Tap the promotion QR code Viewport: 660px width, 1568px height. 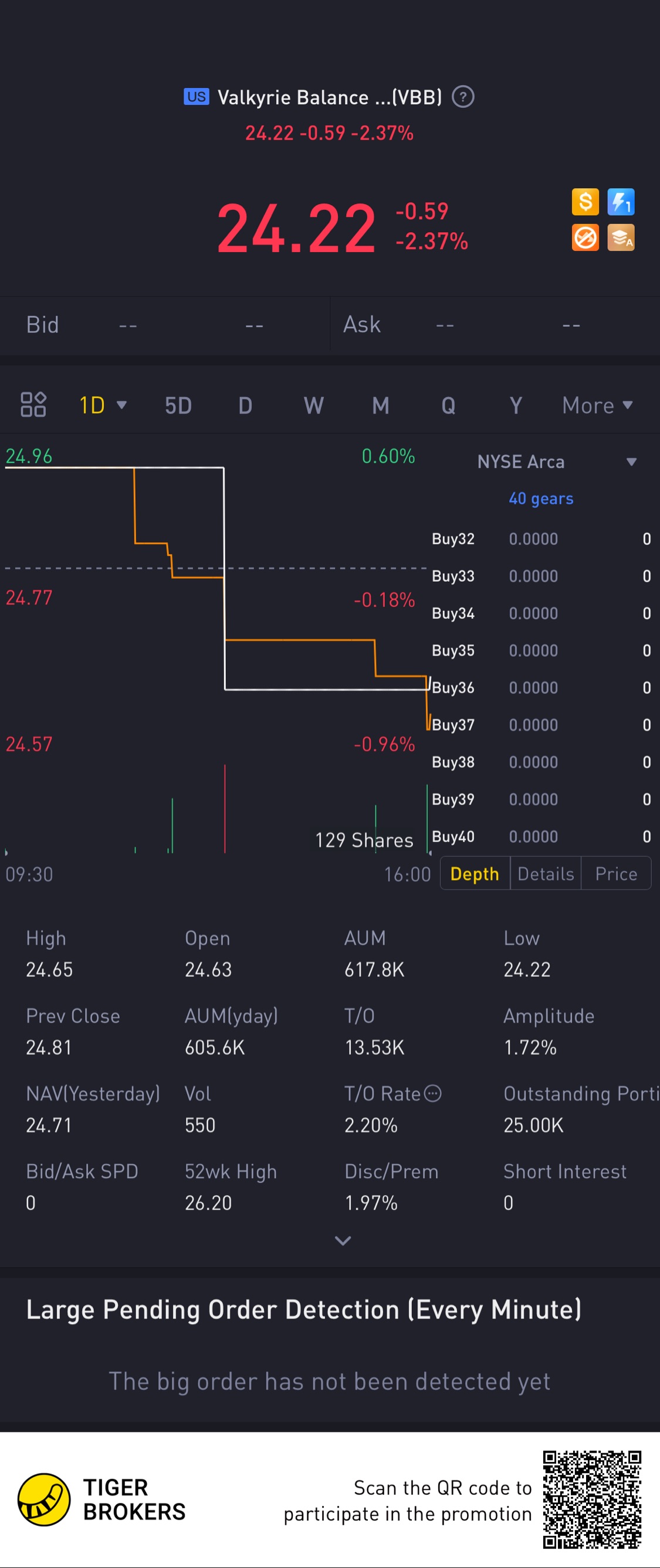[x=592, y=1499]
